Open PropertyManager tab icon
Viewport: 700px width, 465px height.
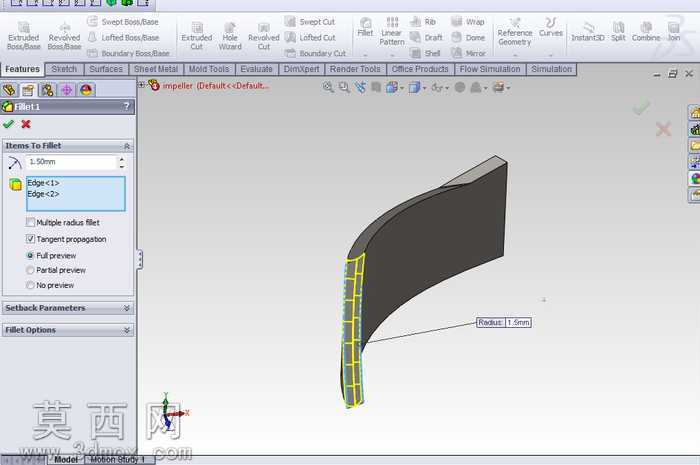(28, 90)
